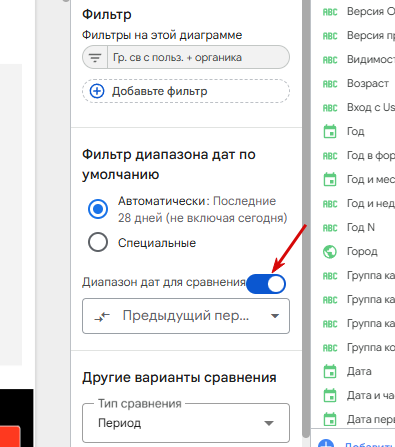Select the 'Версия О' field
Viewport: 395px width, 447px height.
pos(371,11)
